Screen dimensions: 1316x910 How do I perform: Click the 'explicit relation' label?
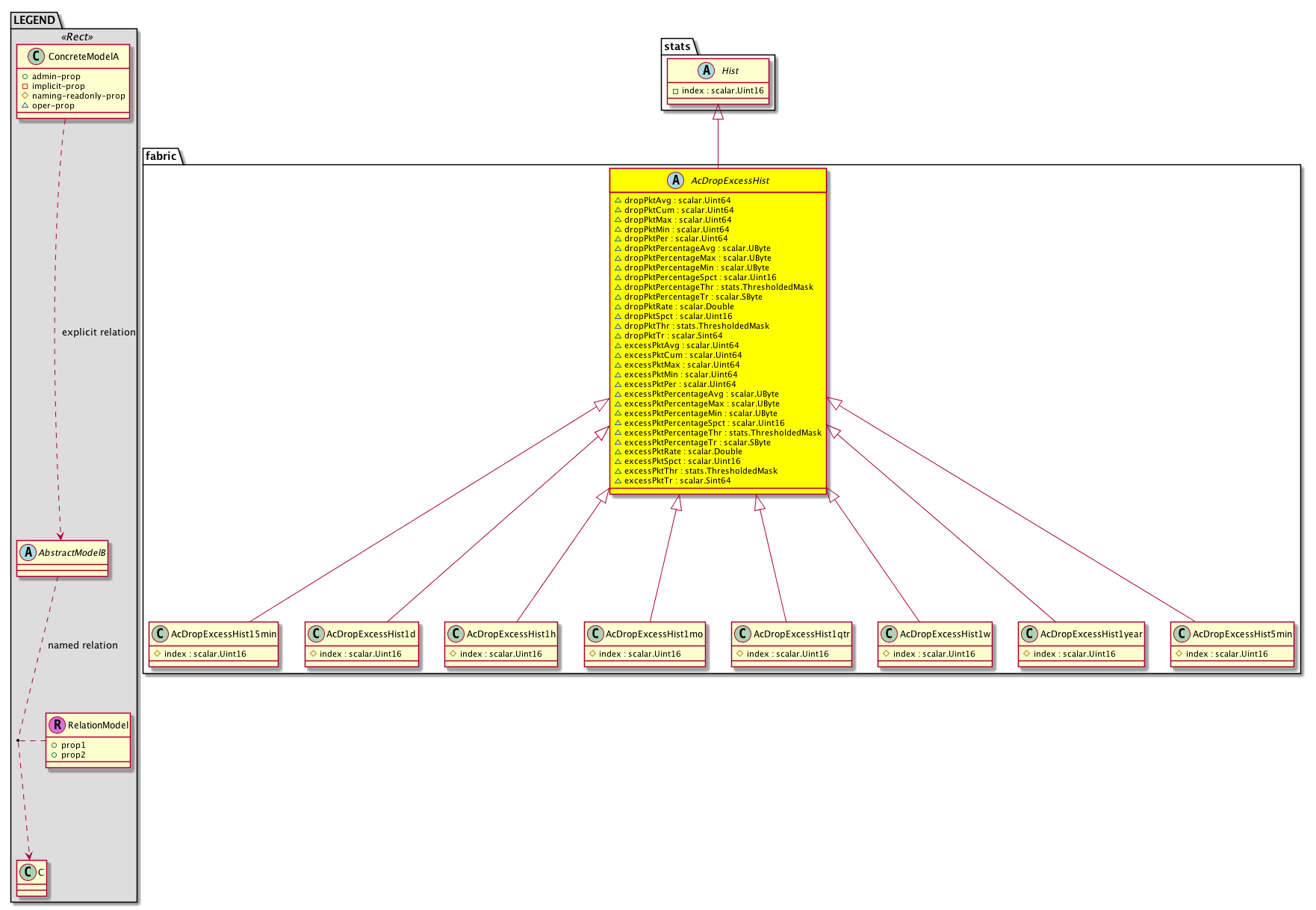point(99,332)
